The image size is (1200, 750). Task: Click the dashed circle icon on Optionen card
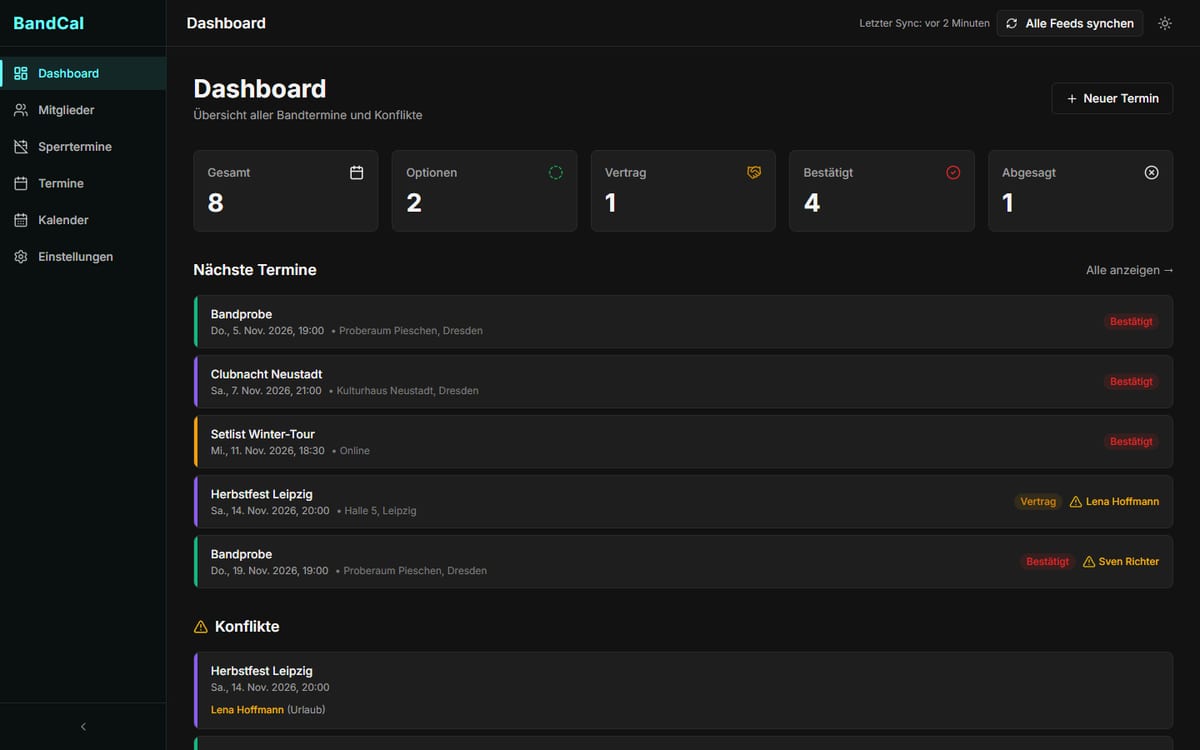556,173
